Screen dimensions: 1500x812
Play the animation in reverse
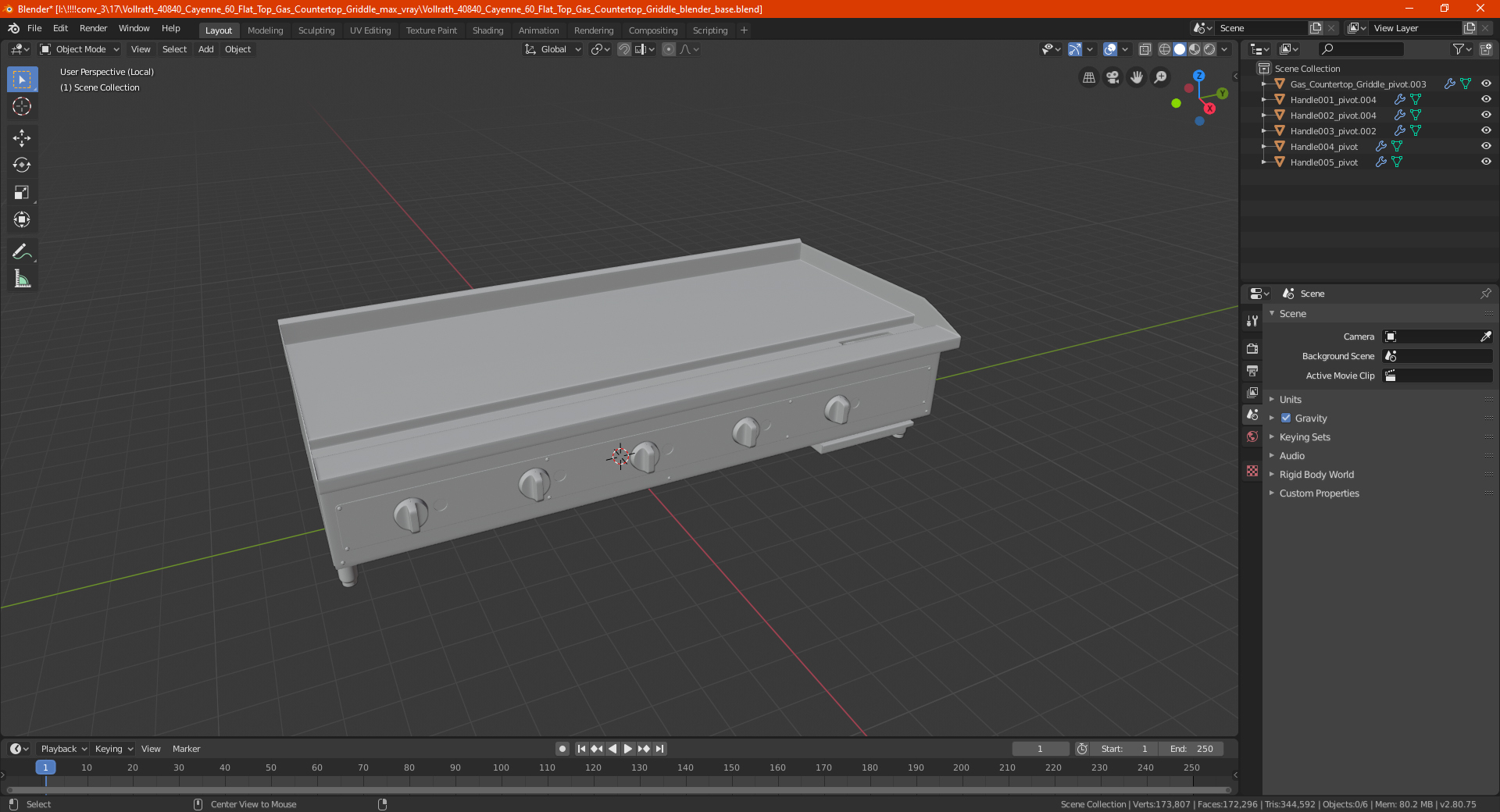(x=612, y=749)
